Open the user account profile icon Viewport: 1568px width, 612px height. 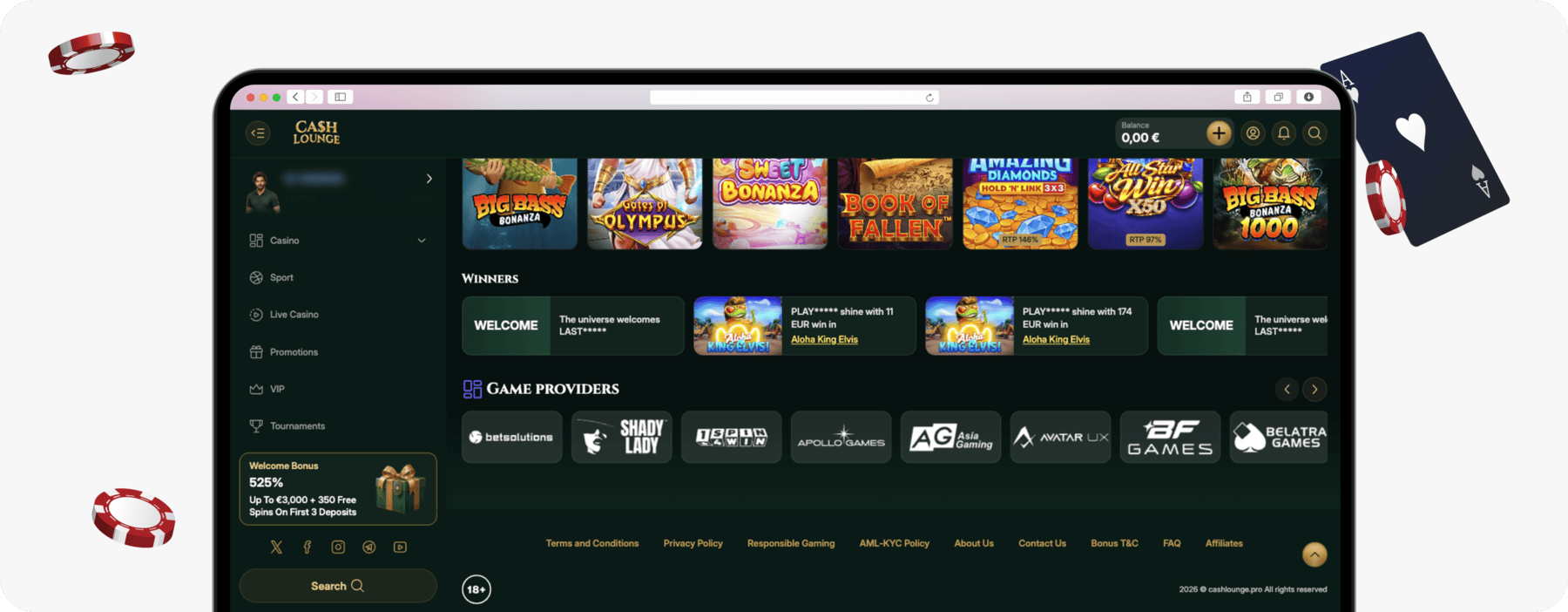(1253, 133)
